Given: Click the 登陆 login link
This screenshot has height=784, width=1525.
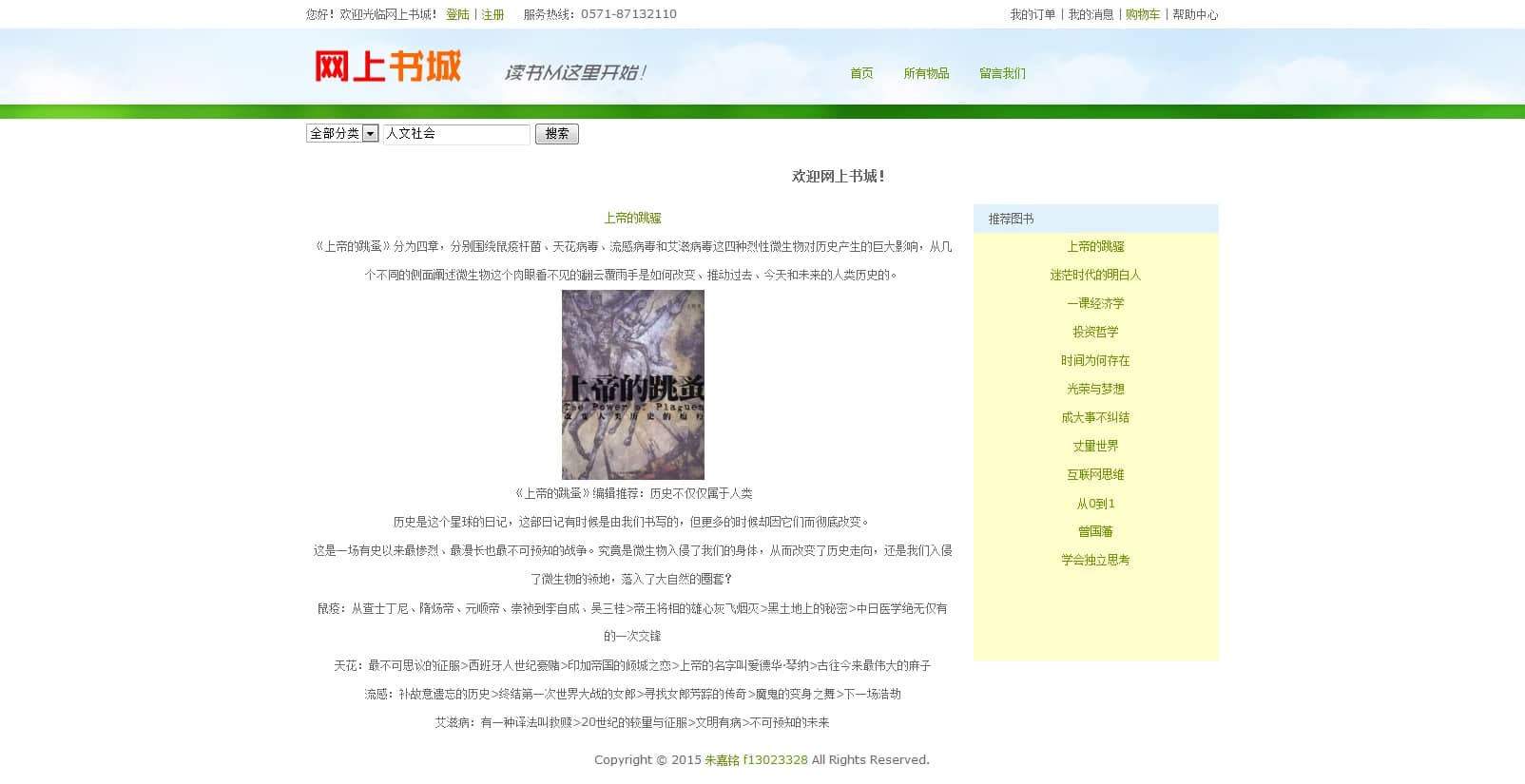Looking at the screenshot, I should 457,14.
